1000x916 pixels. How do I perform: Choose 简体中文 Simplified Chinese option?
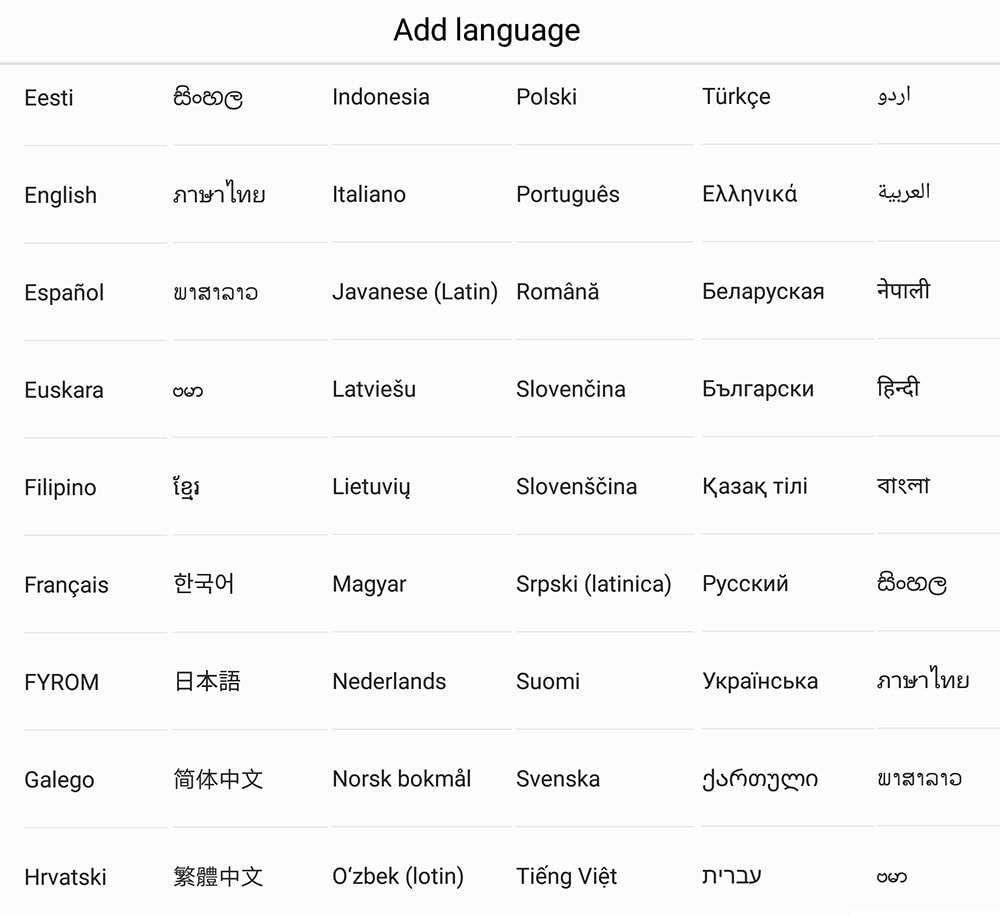coord(218,779)
